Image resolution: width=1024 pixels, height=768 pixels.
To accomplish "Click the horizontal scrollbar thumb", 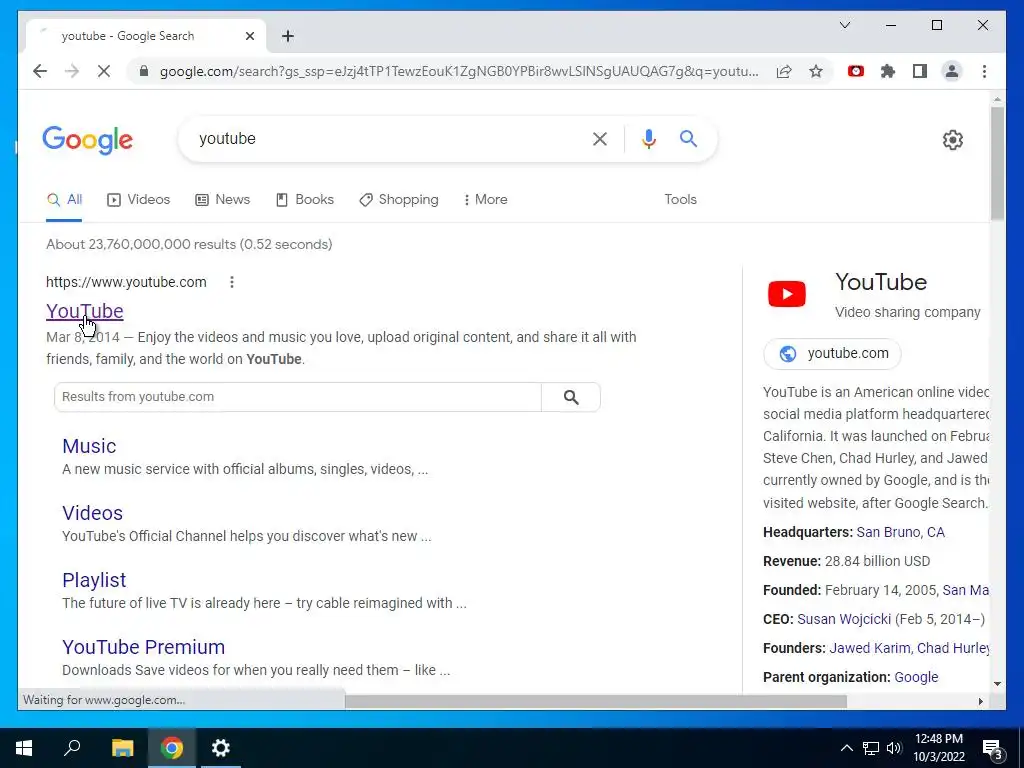I will coord(596,701).
